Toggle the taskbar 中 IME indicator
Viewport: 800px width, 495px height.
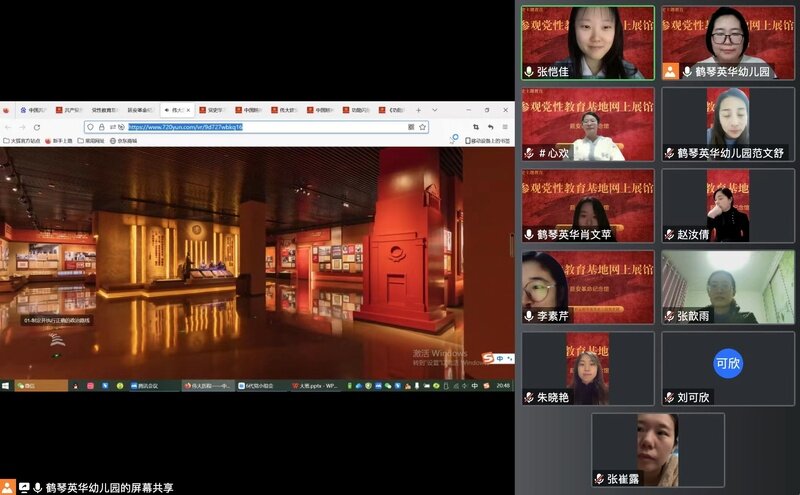pyautogui.click(x=474, y=386)
